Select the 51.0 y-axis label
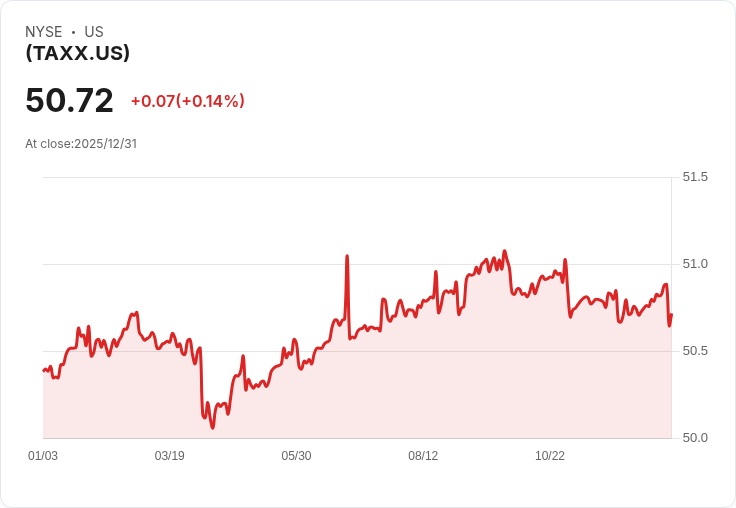 [x=695, y=264]
